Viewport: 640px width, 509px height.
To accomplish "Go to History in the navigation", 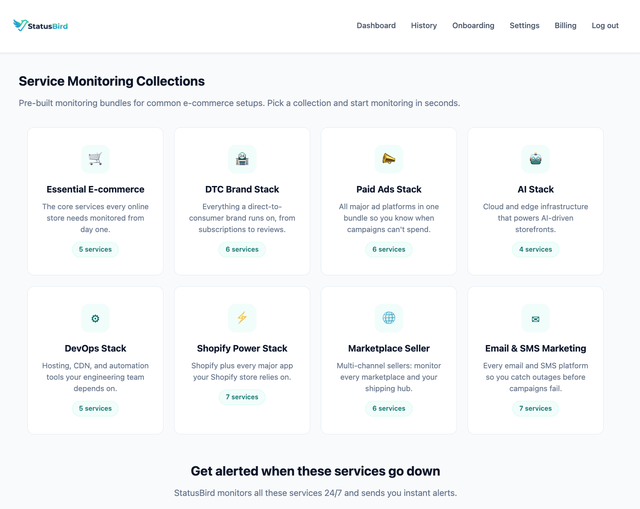I will (424, 25).
